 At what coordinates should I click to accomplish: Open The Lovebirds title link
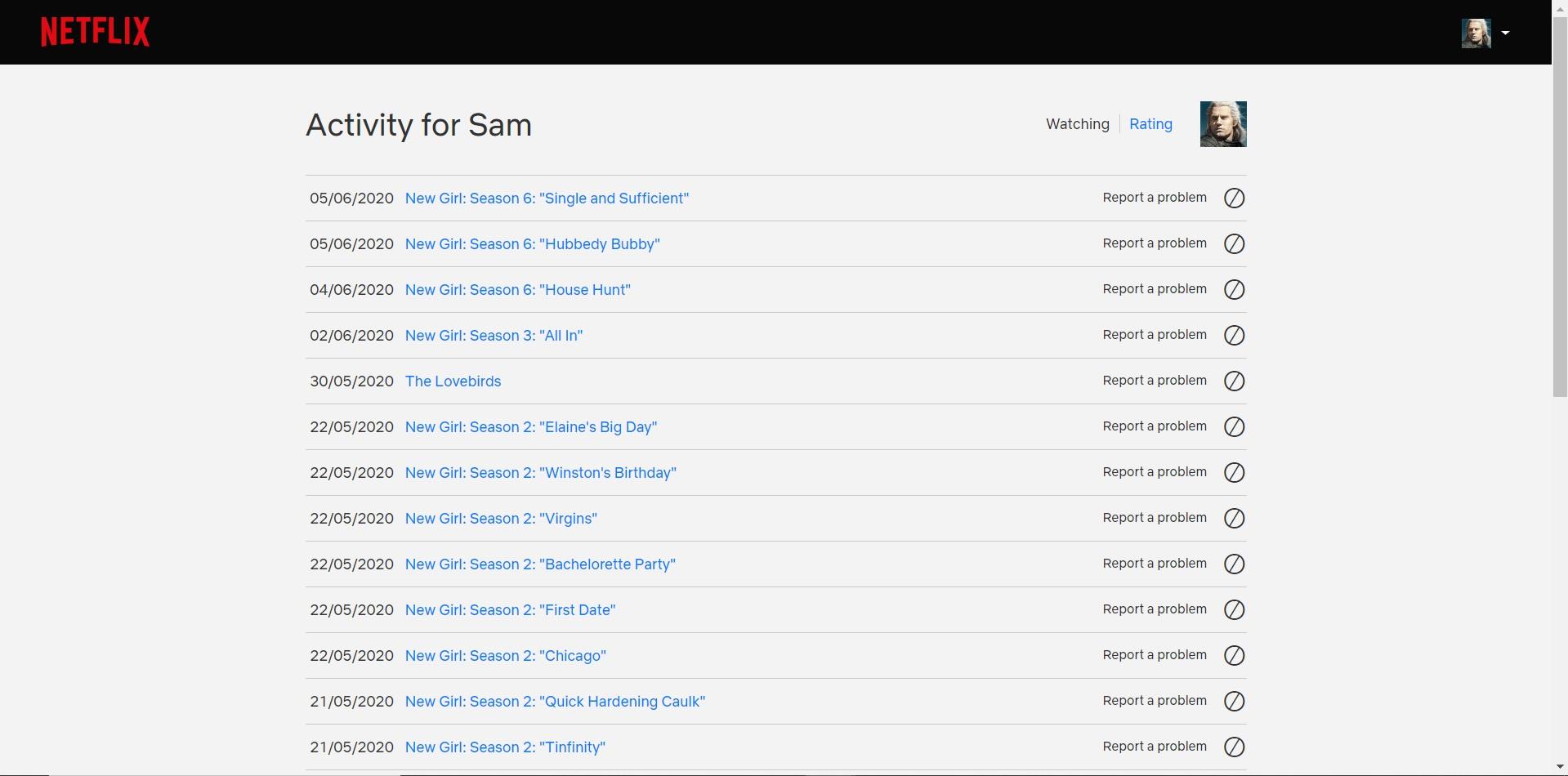(x=453, y=381)
